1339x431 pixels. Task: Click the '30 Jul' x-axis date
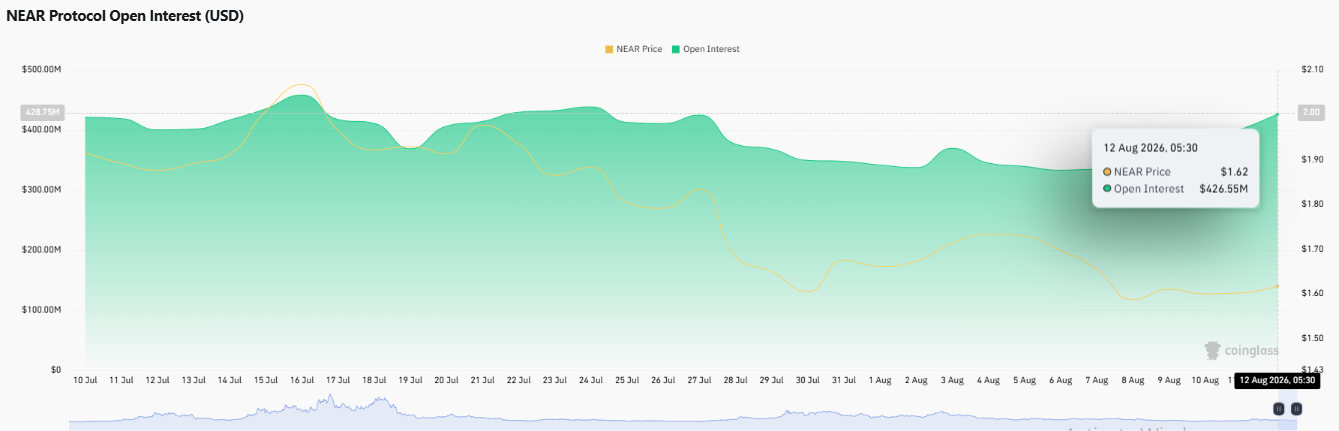[808, 381]
